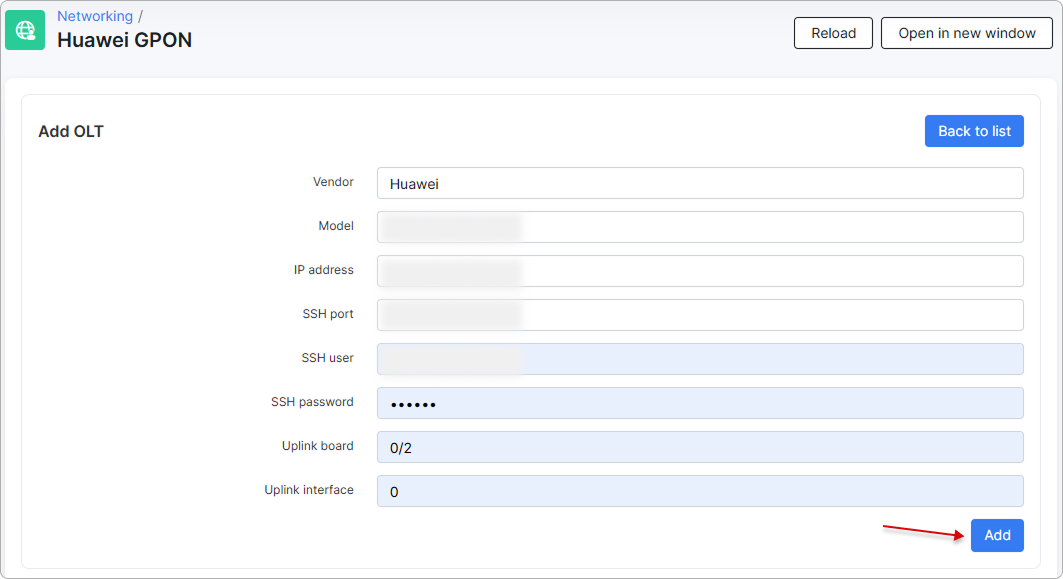Focus the IP address field

pos(700,271)
